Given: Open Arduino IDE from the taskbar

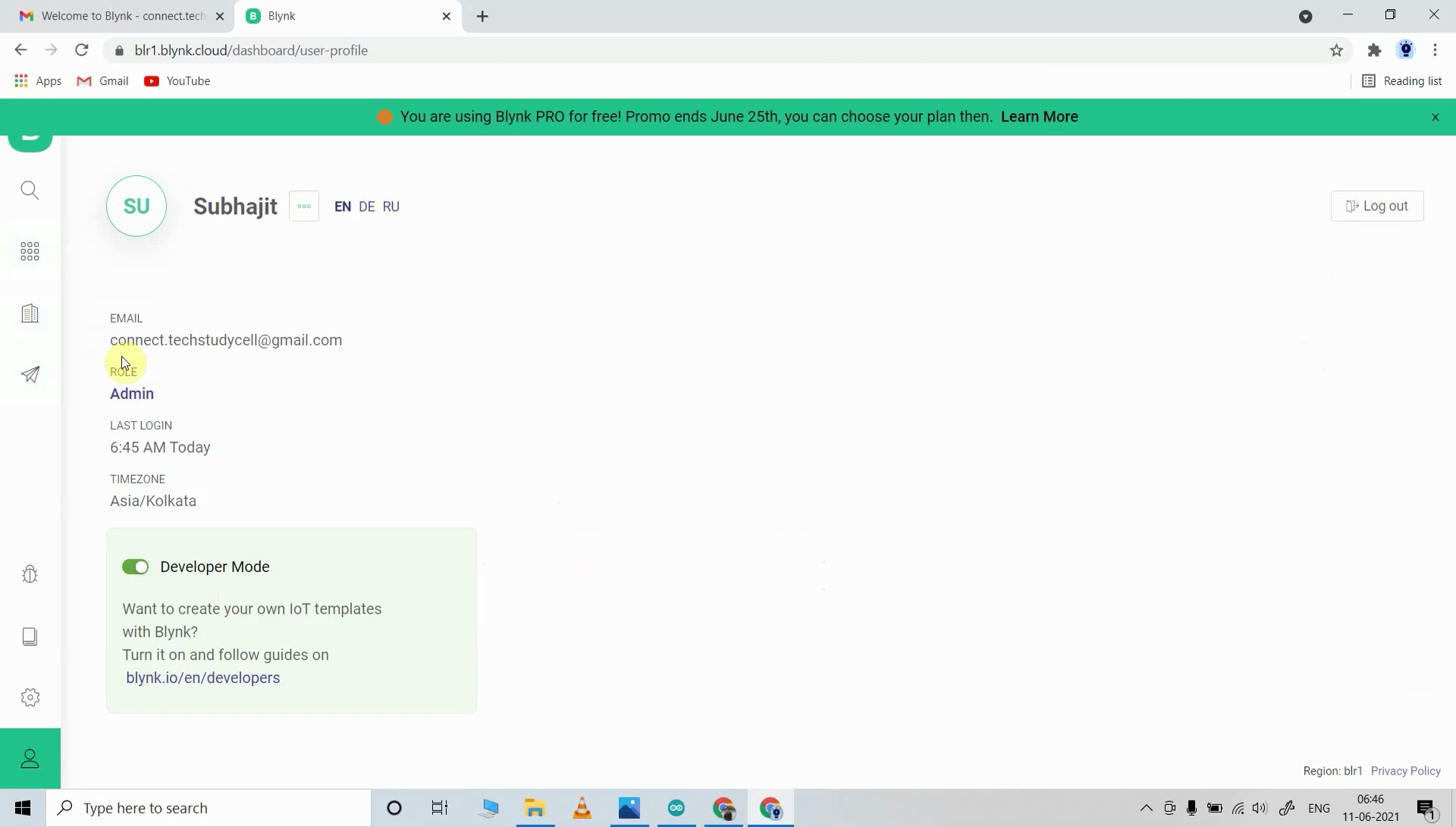Looking at the screenshot, I should tap(676, 808).
